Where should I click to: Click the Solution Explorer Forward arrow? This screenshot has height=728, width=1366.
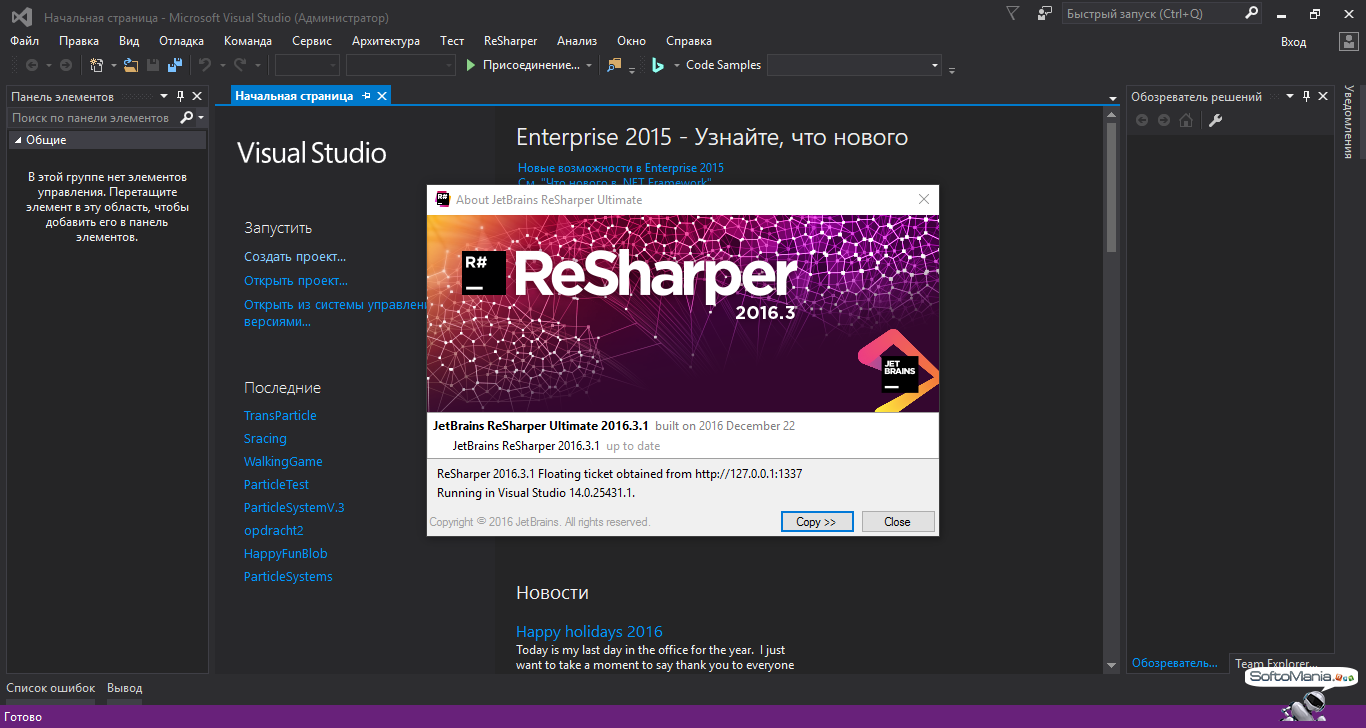point(1164,120)
